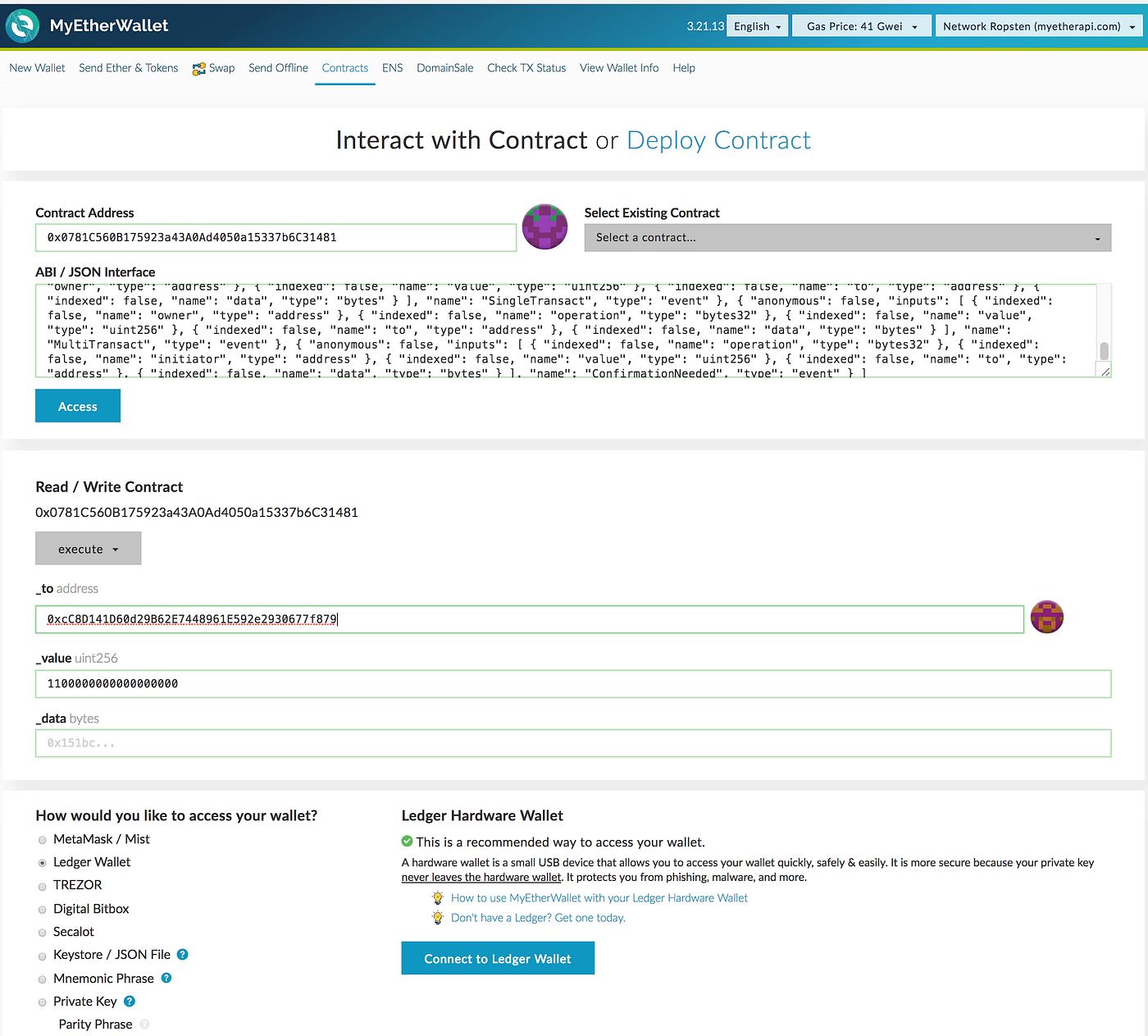1148x1036 pixels.
Task: Click the contract address text under Read / Write Contract
Action: tap(197, 513)
